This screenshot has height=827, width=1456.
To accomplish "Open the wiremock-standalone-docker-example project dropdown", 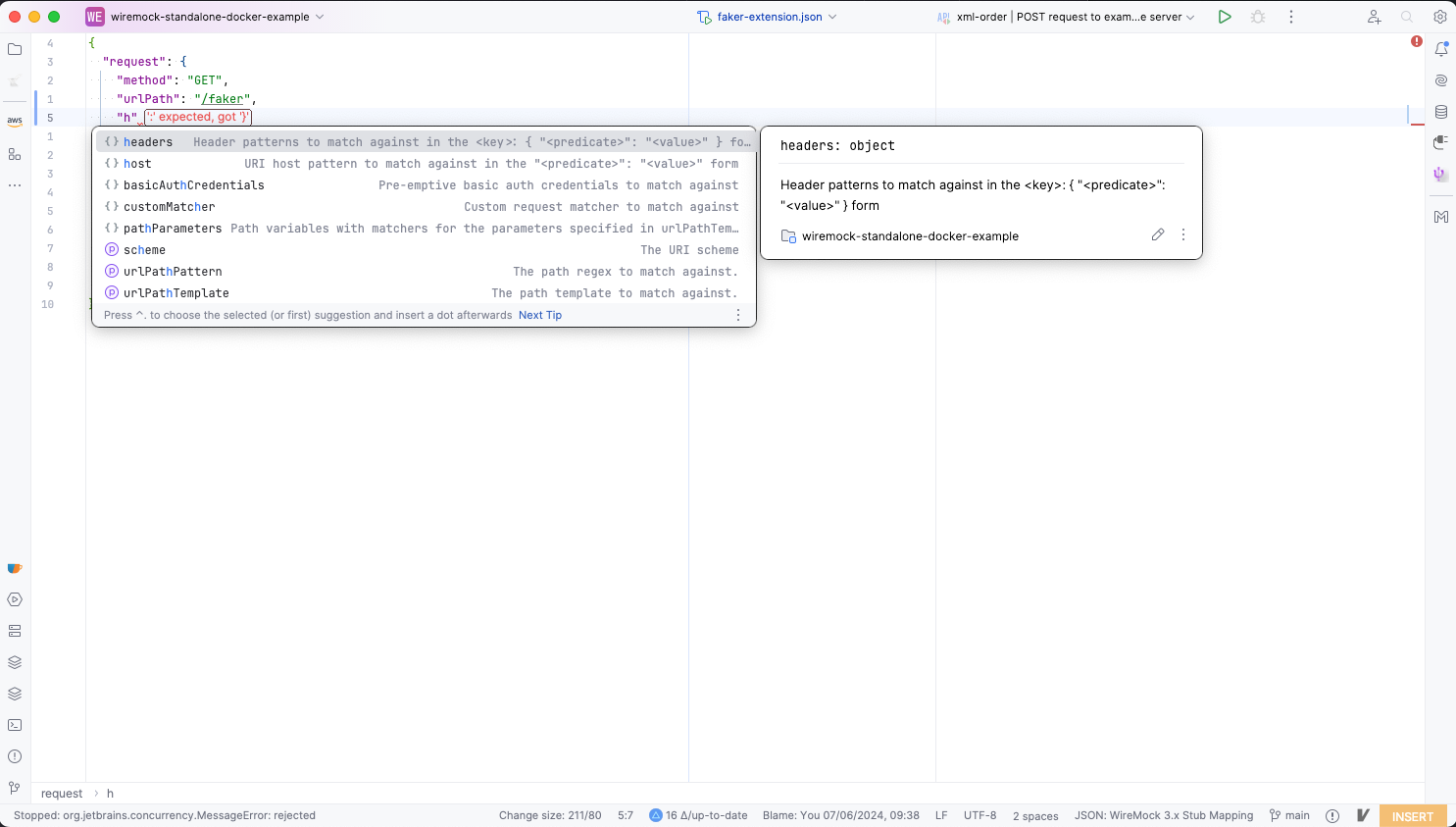I will pos(218,17).
